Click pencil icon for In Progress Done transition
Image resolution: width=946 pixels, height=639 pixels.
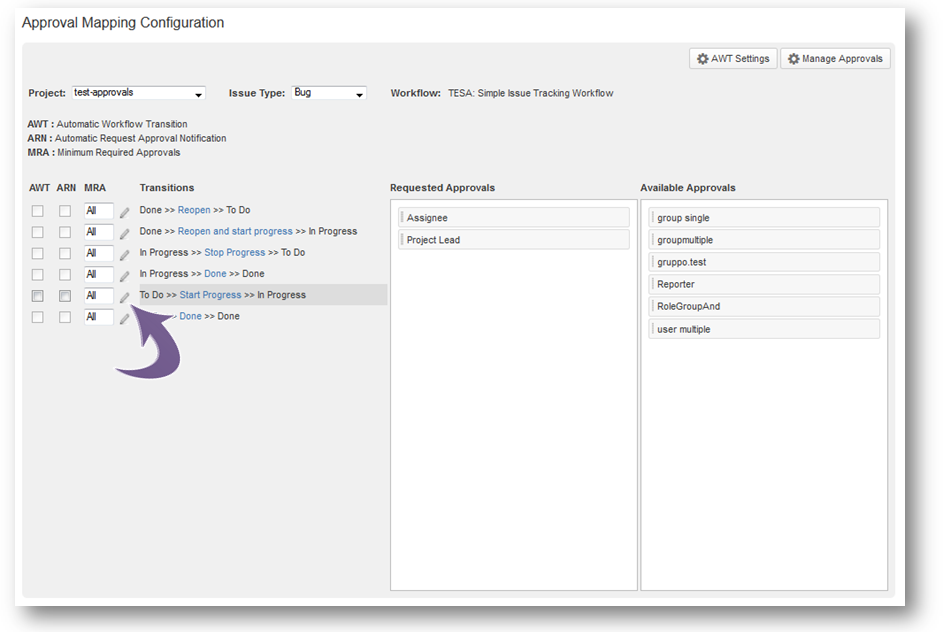click(125, 275)
